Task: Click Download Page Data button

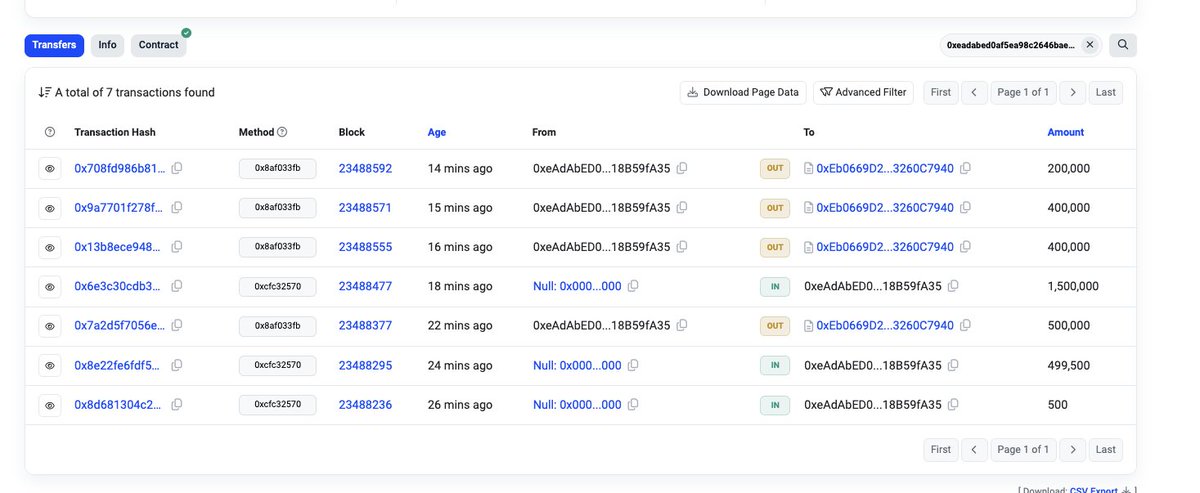Action: (743, 92)
